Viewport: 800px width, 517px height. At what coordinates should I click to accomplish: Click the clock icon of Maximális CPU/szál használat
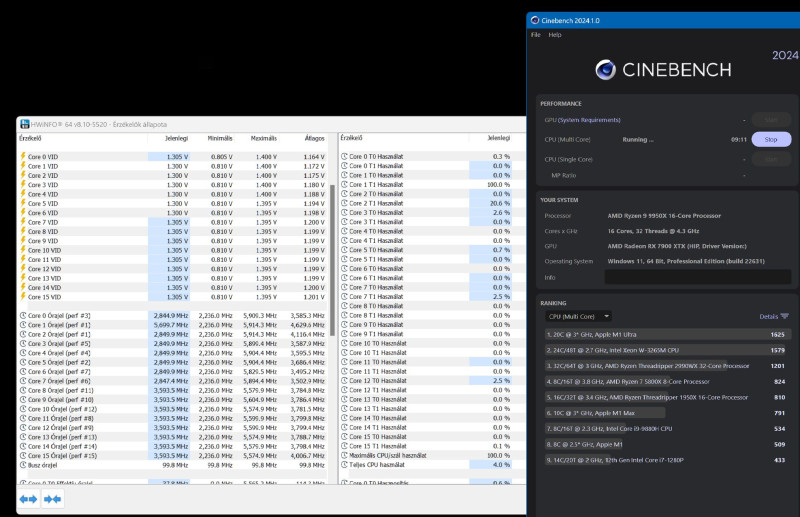coord(344,455)
